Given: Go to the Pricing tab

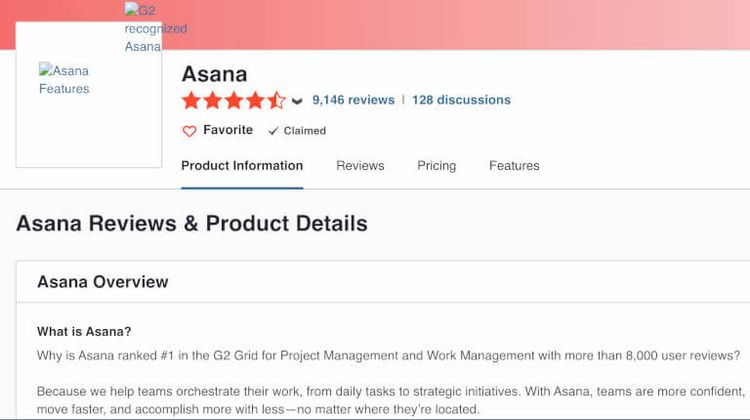Looking at the screenshot, I should [x=436, y=166].
